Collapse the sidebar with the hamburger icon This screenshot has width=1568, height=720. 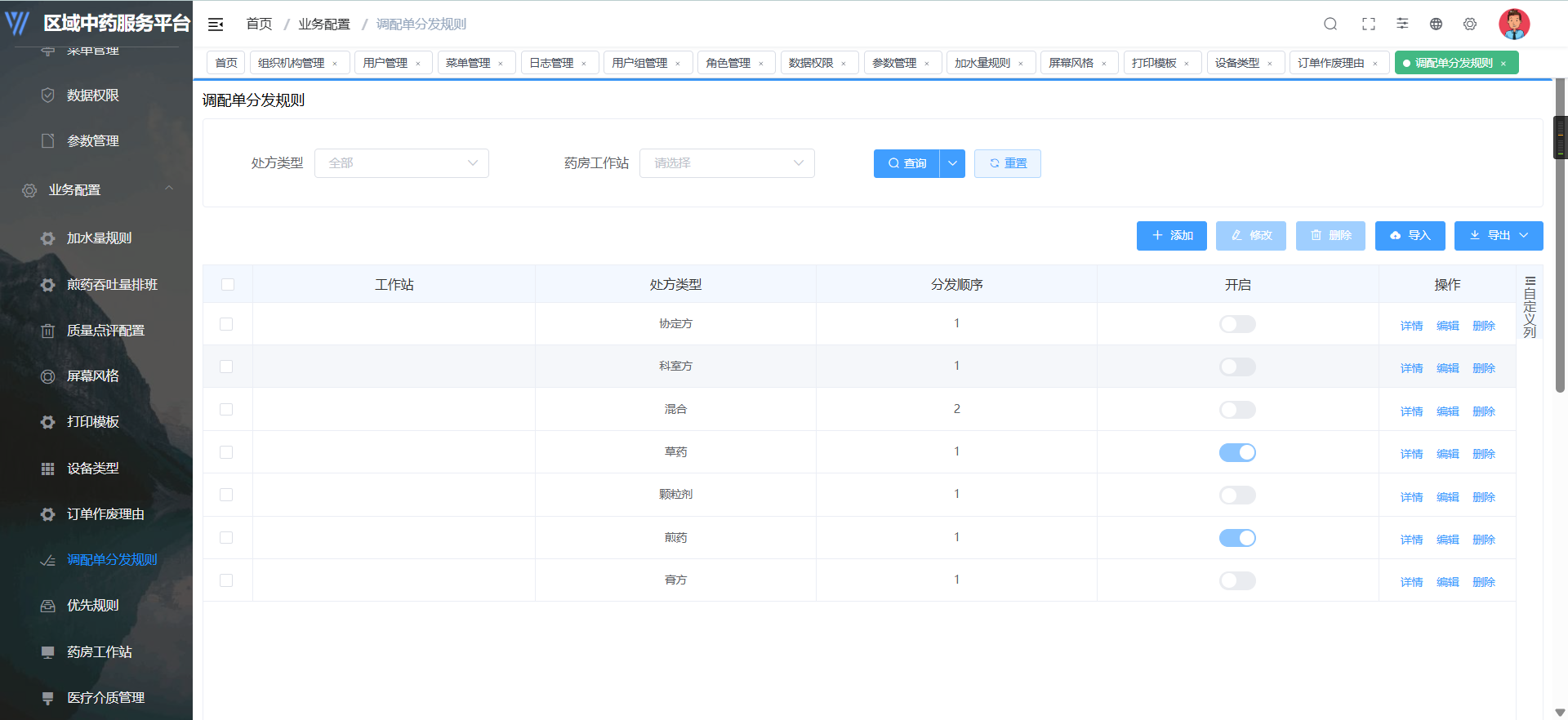(216, 24)
